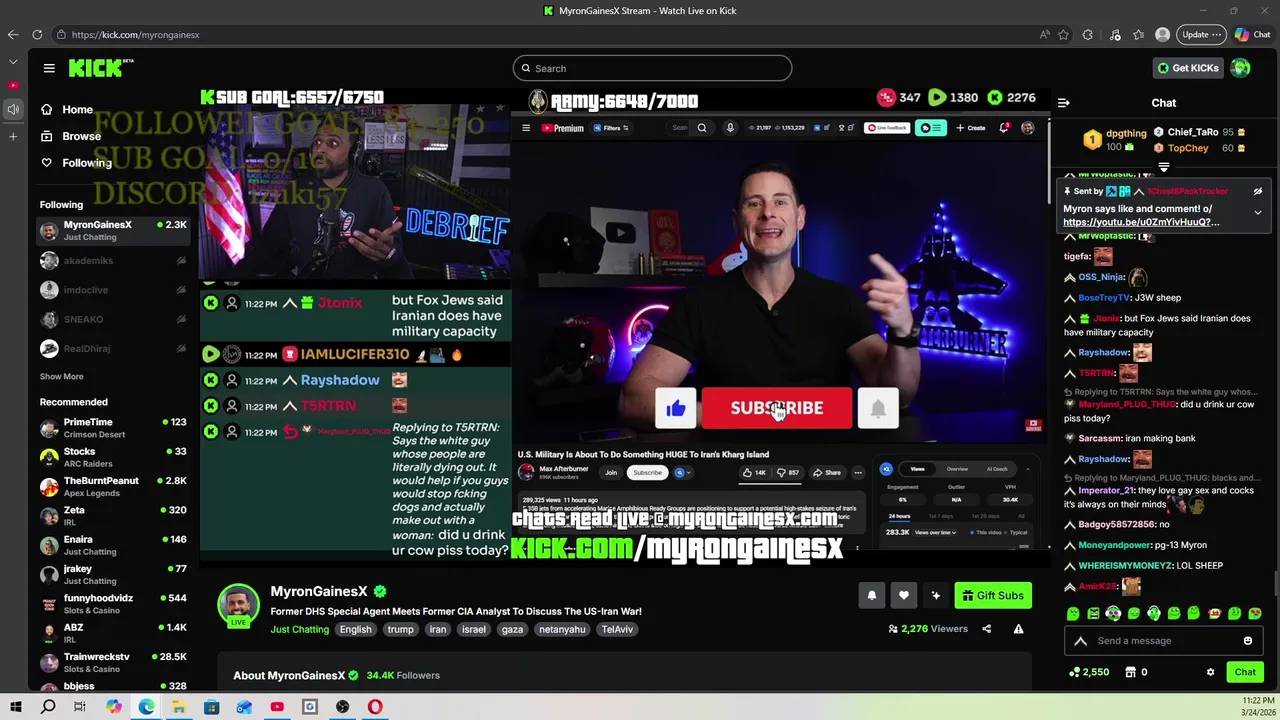Image resolution: width=1280 pixels, height=720 pixels.
Task: Open funnyhoodvidz recommended channel
Action: (x=113, y=604)
